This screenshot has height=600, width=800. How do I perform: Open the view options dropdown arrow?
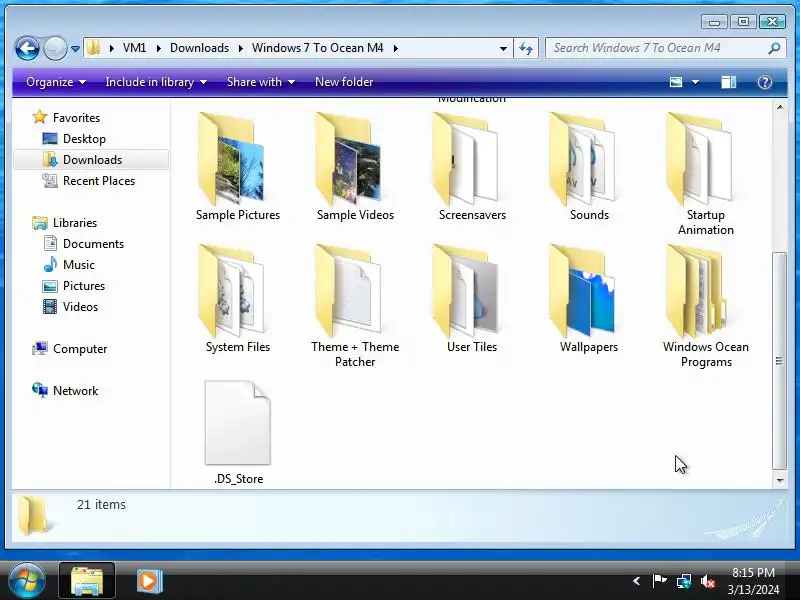695,82
